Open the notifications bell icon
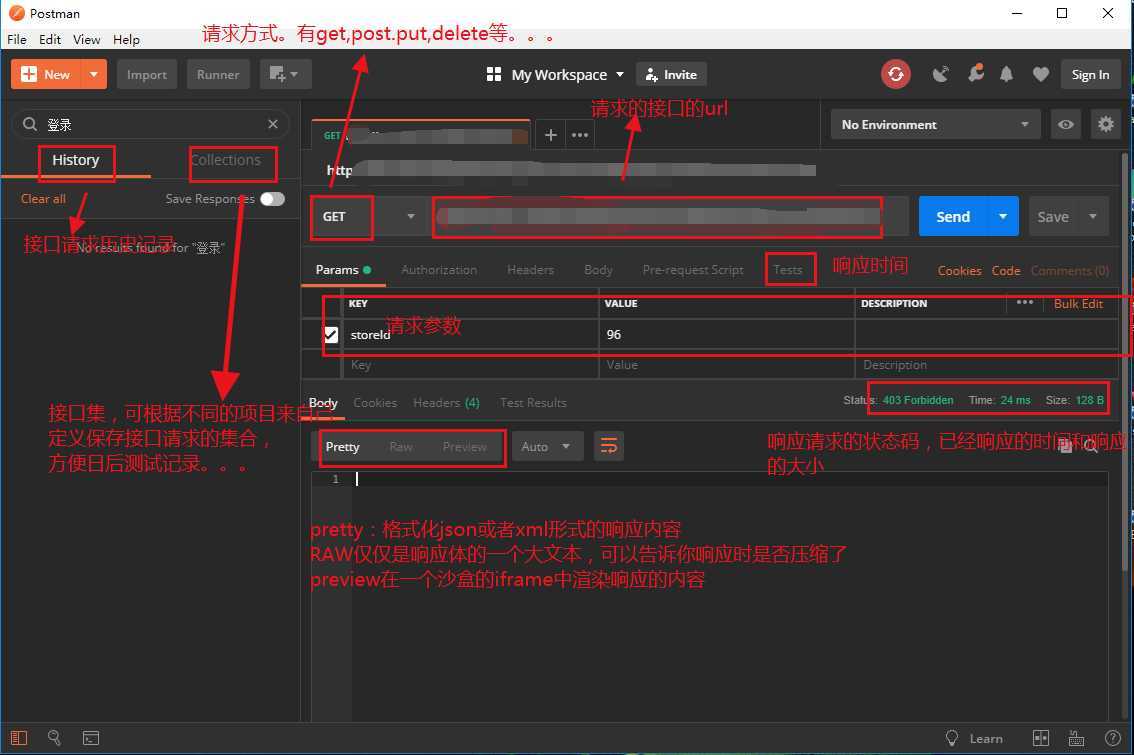The image size is (1134, 755). click(x=1006, y=74)
